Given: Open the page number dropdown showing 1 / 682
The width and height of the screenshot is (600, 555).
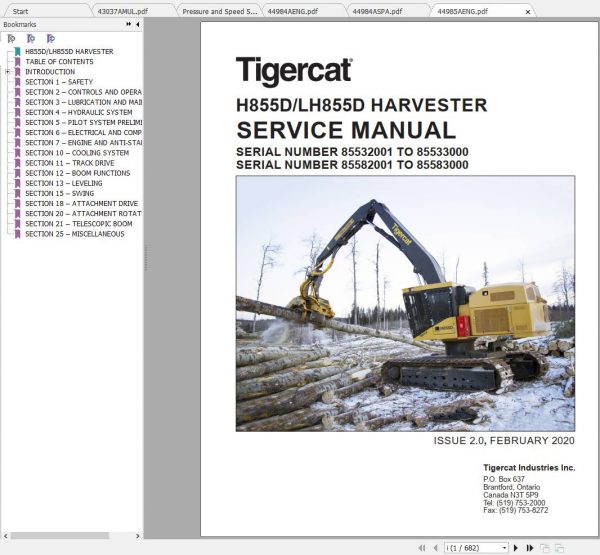Looking at the screenshot, I should (504, 548).
